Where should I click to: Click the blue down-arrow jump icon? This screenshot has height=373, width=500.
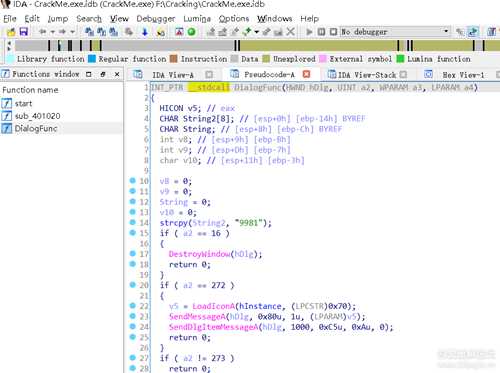(145, 32)
